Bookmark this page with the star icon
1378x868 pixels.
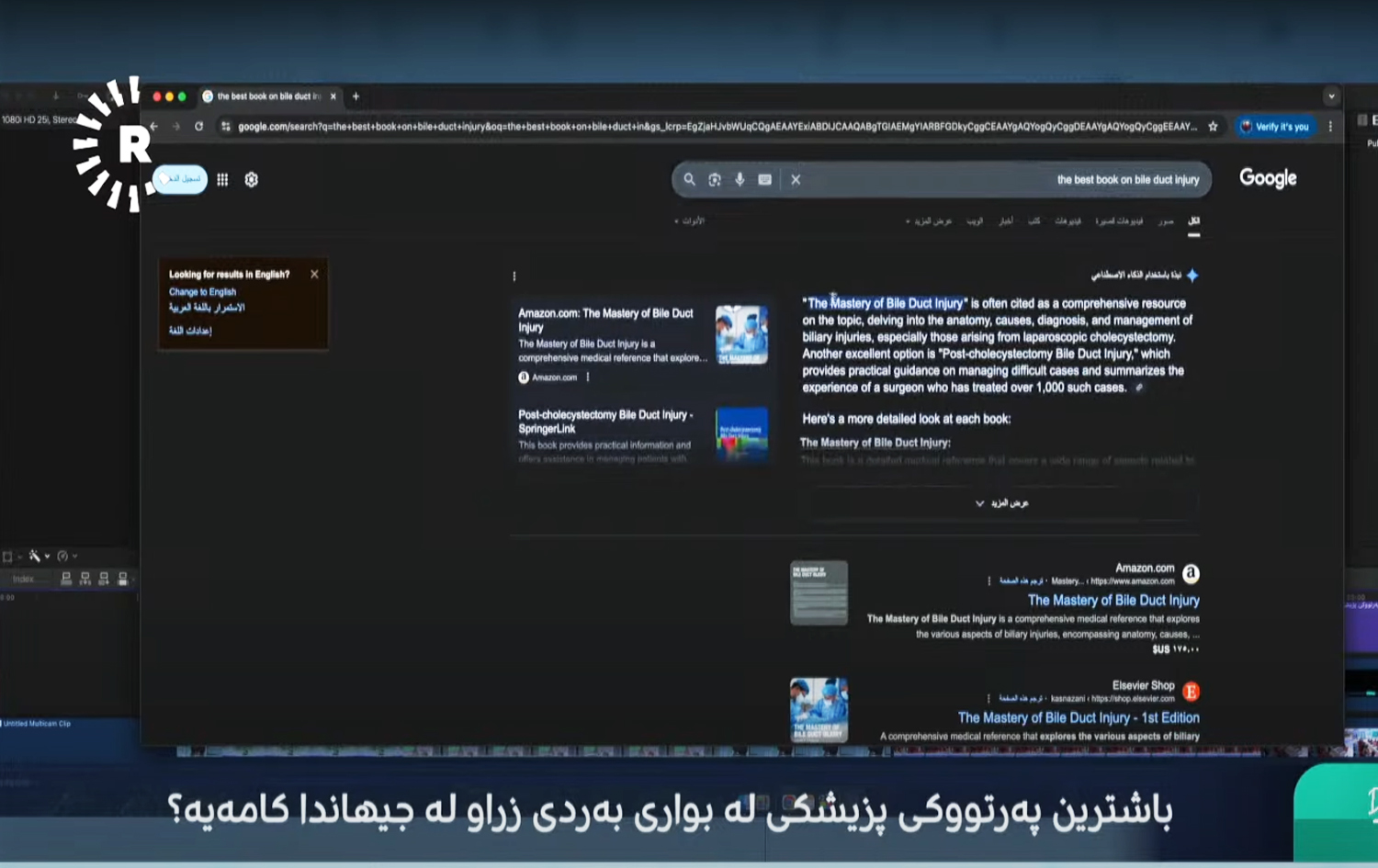[x=1213, y=127]
